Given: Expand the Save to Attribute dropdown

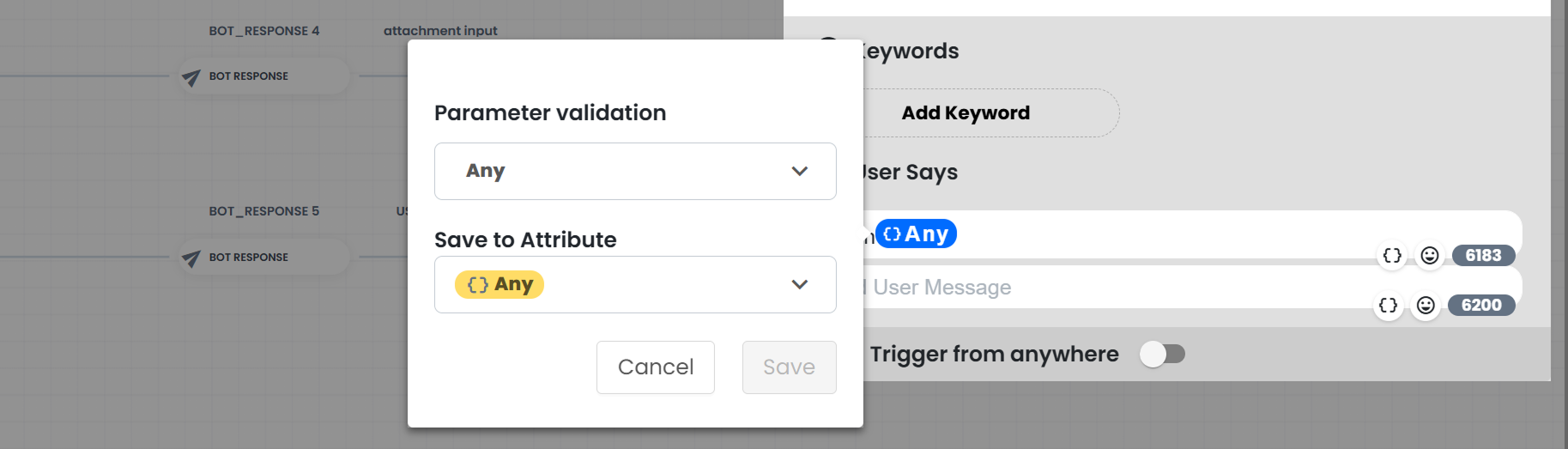Looking at the screenshot, I should click(x=635, y=284).
